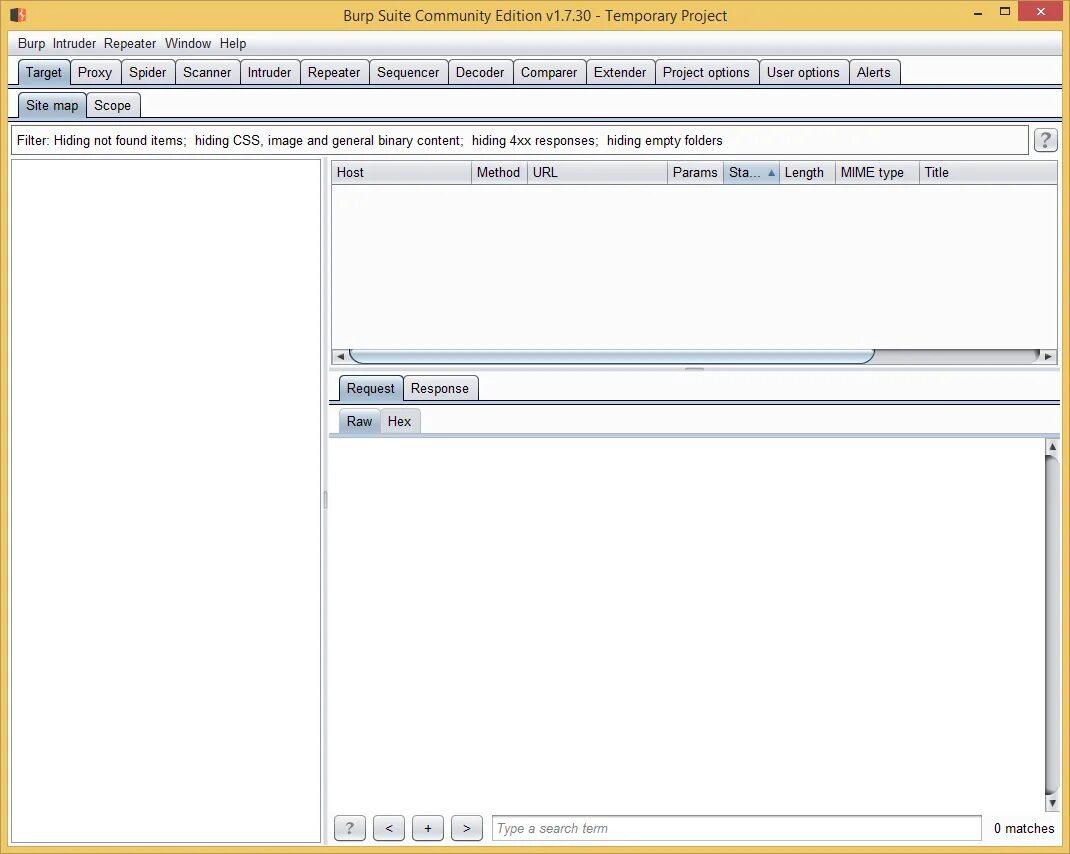Click the request pane vertical scrollbar
The width and height of the screenshot is (1070, 854).
coord(1052,625)
